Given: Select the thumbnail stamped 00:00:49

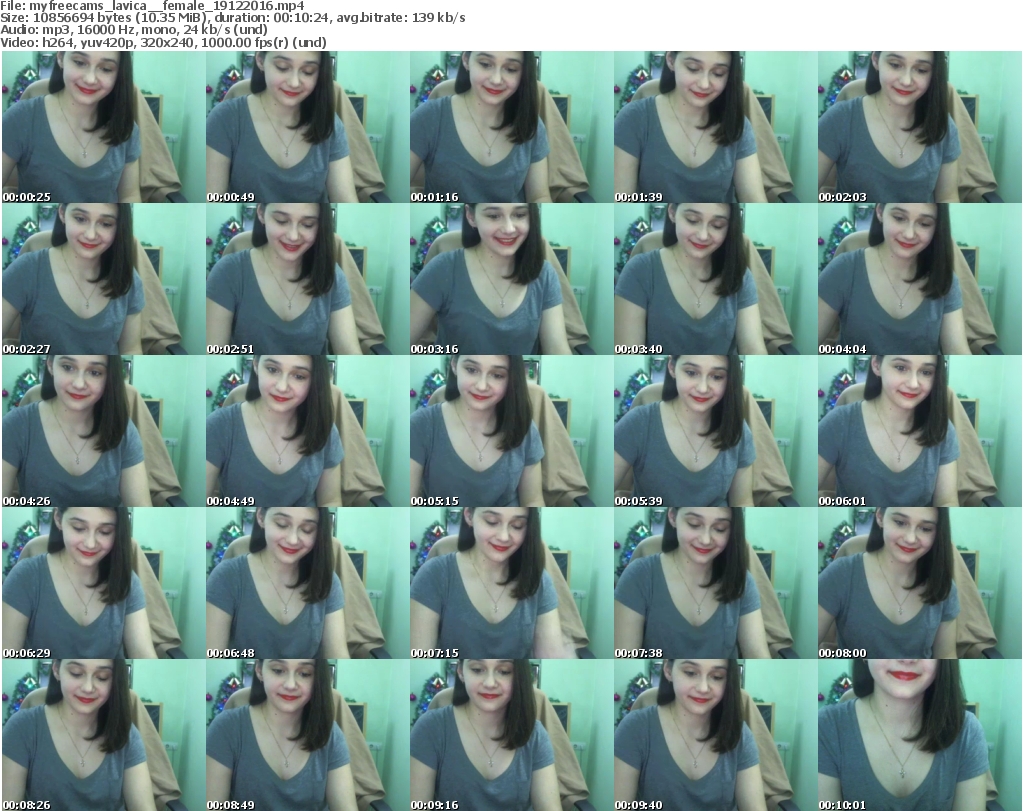Looking at the screenshot, I should 308,127.
